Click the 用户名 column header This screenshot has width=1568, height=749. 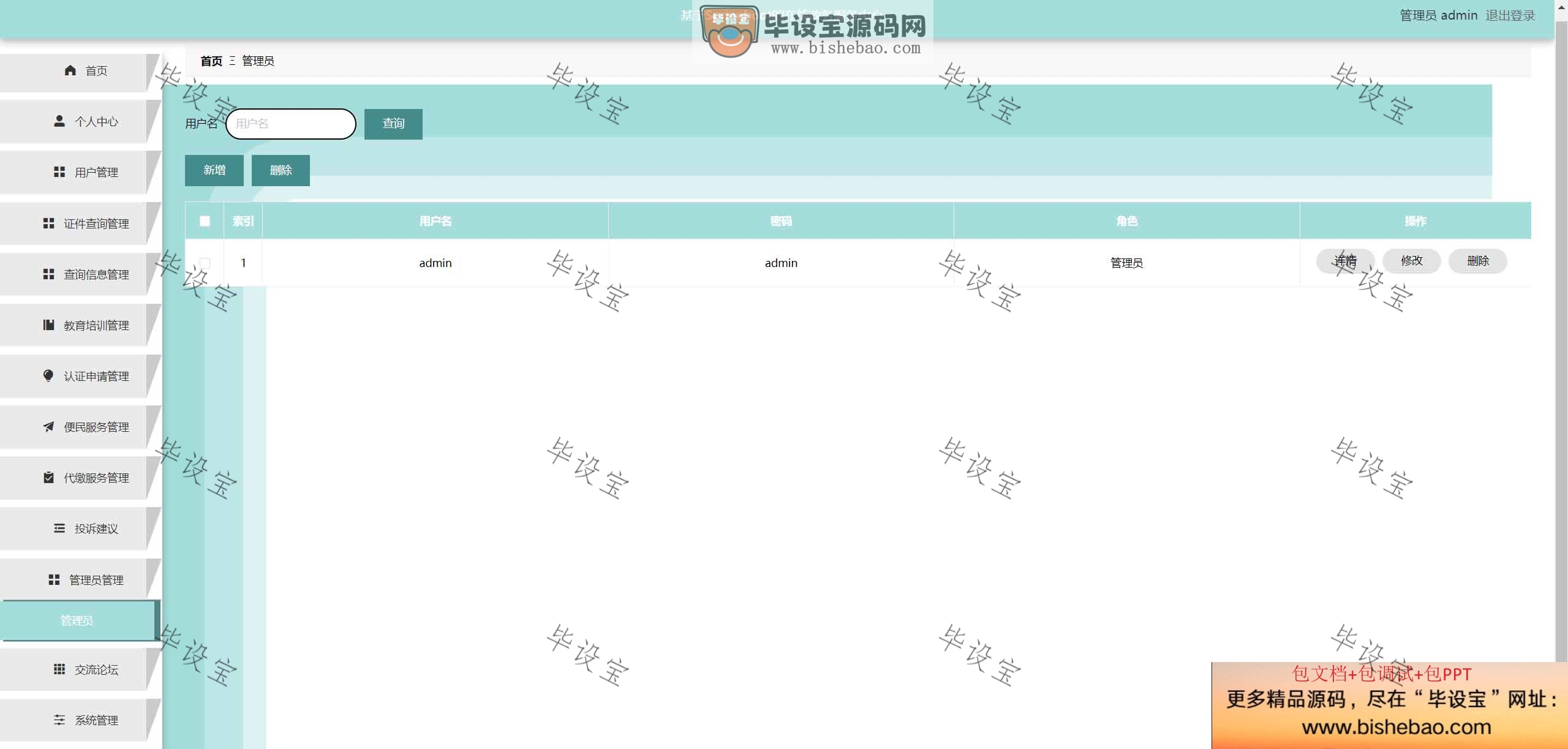(x=435, y=221)
